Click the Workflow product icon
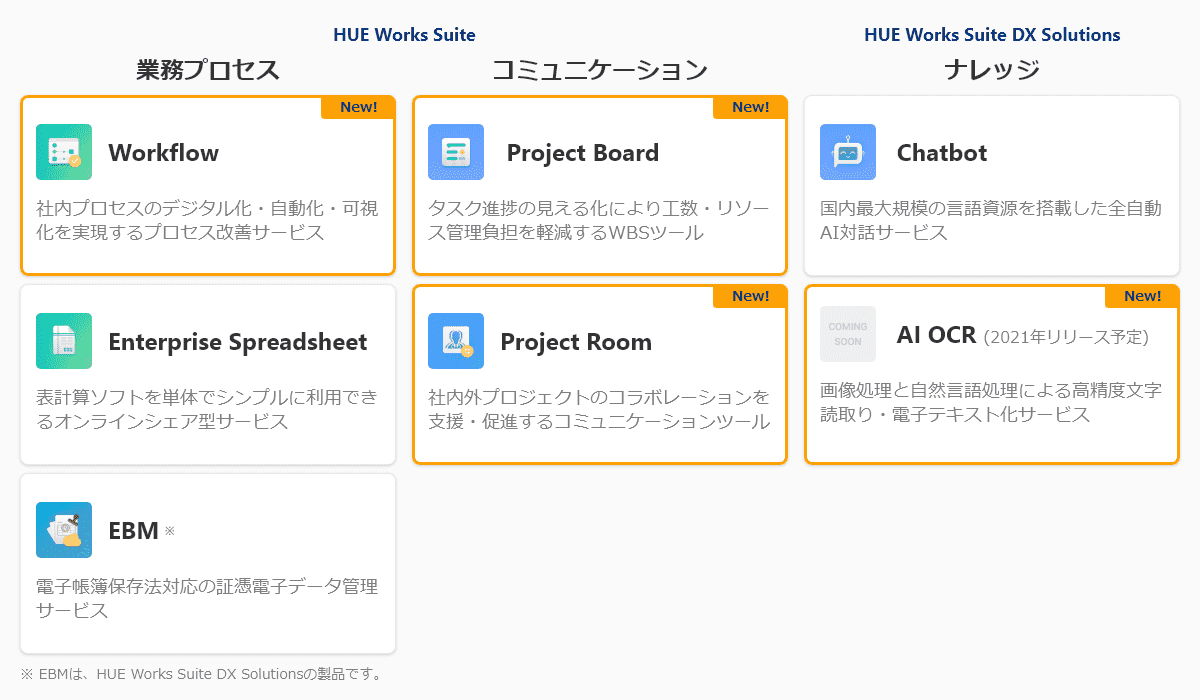 64,152
